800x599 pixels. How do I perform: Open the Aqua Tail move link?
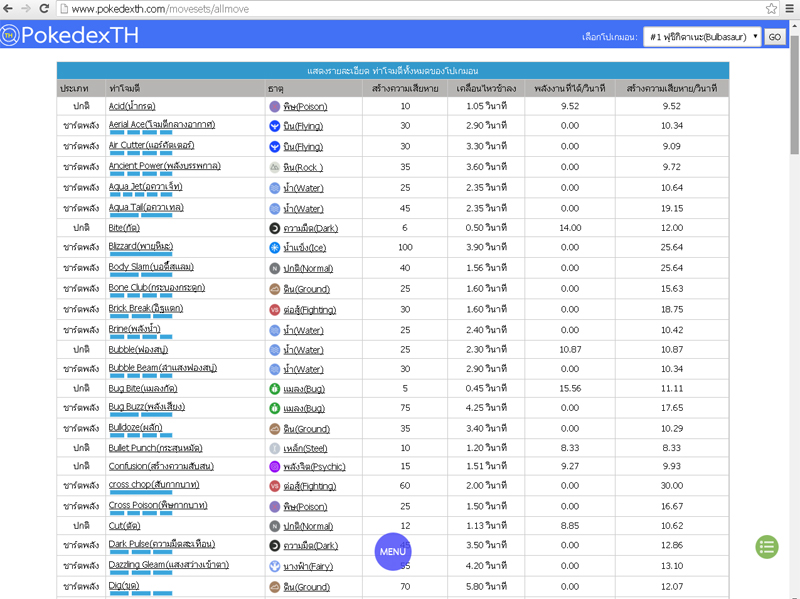(146, 207)
